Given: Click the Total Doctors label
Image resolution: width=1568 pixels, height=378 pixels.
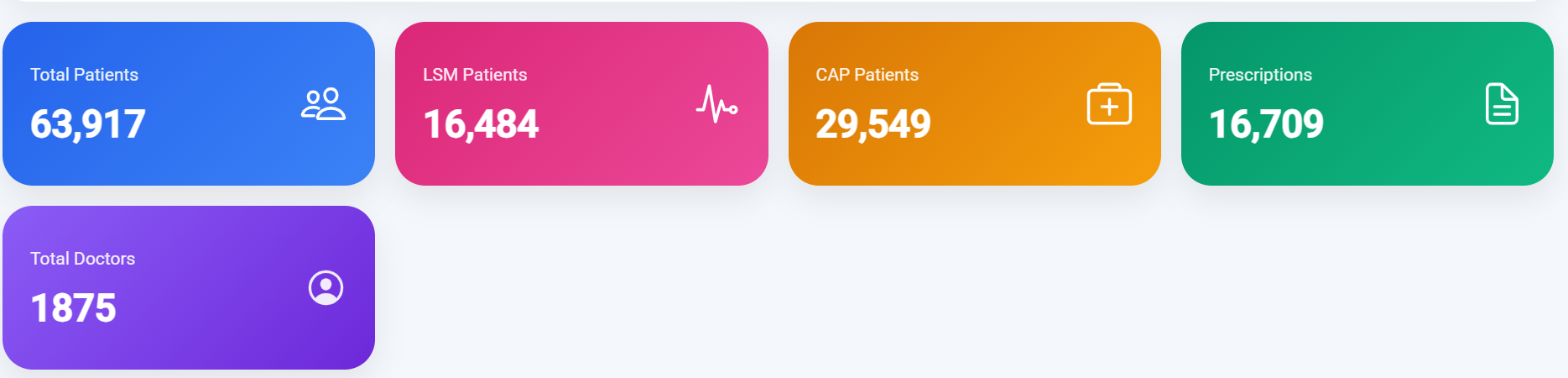Looking at the screenshot, I should (x=82, y=259).
